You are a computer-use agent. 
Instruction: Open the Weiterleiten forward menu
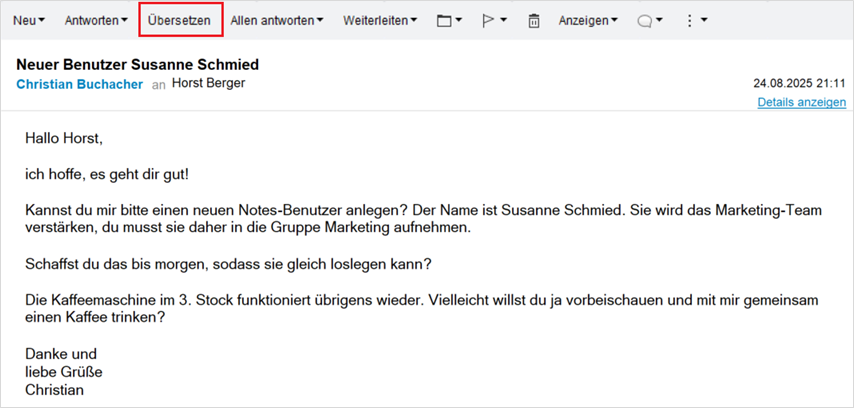click(380, 21)
